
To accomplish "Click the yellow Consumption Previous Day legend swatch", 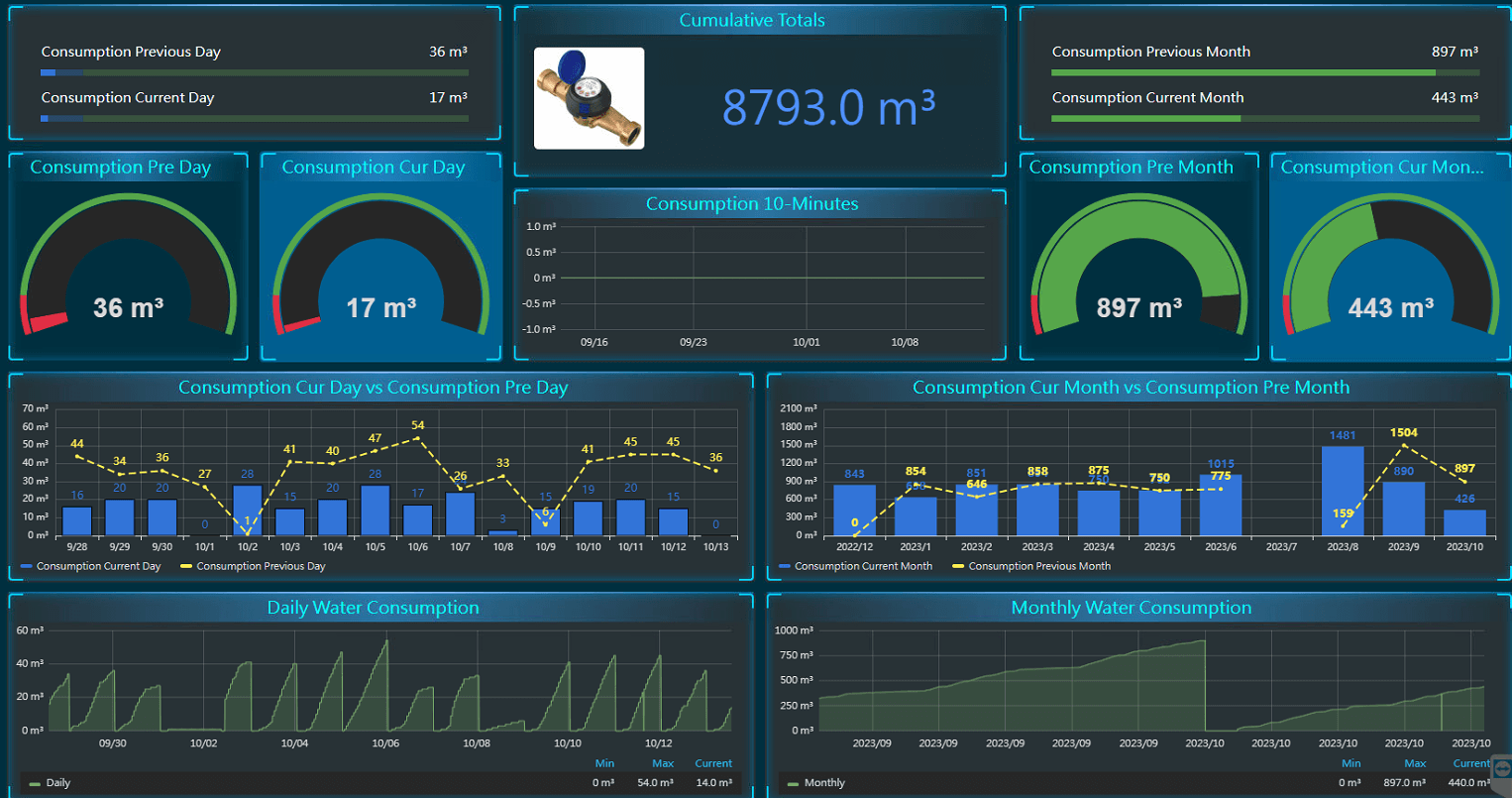I will (x=186, y=566).
